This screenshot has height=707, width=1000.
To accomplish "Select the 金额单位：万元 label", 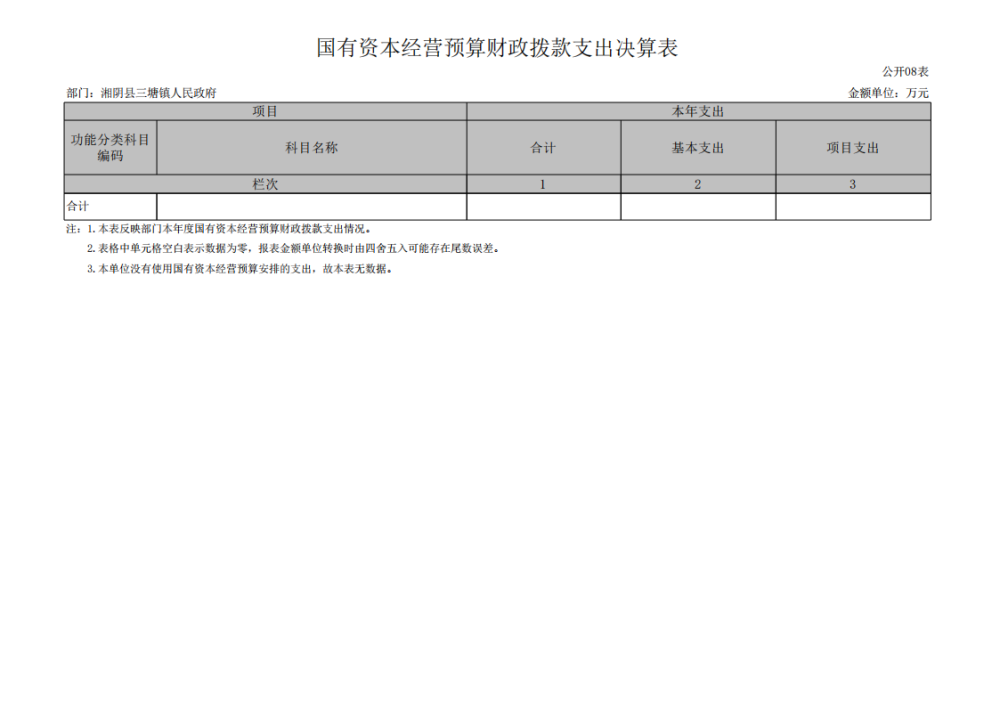I will click(x=888, y=93).
